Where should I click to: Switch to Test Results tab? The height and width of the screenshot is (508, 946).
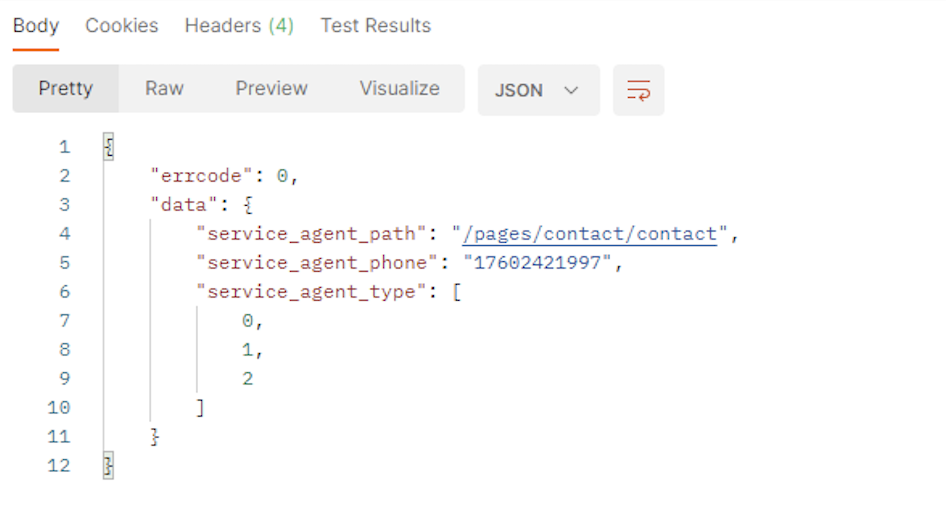[x=376, y=26]
